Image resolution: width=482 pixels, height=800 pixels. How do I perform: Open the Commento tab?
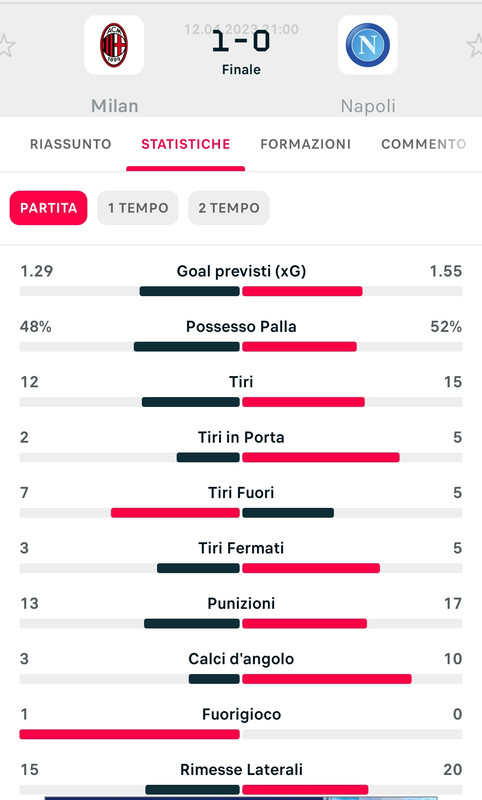click(x=424, y=144)
